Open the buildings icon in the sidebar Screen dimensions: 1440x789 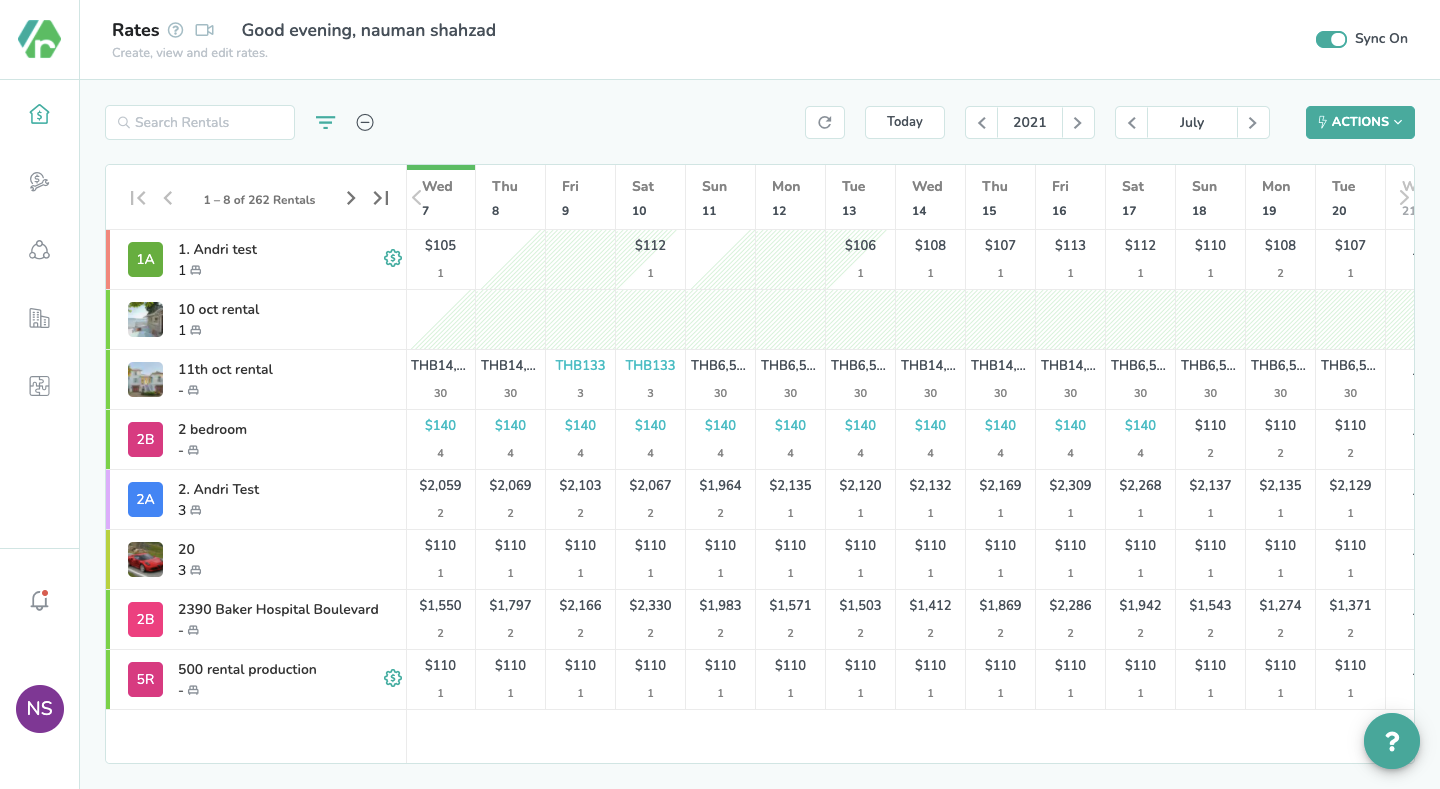tap(39, 318)
